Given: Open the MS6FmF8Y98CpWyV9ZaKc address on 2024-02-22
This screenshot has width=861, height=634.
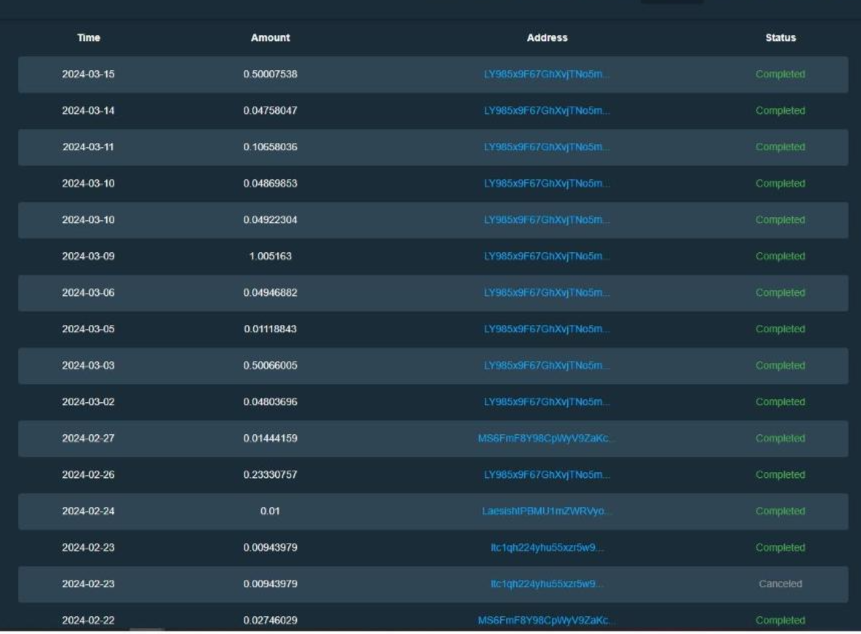Looking at the screenshot, I should (x=546, y=620).
